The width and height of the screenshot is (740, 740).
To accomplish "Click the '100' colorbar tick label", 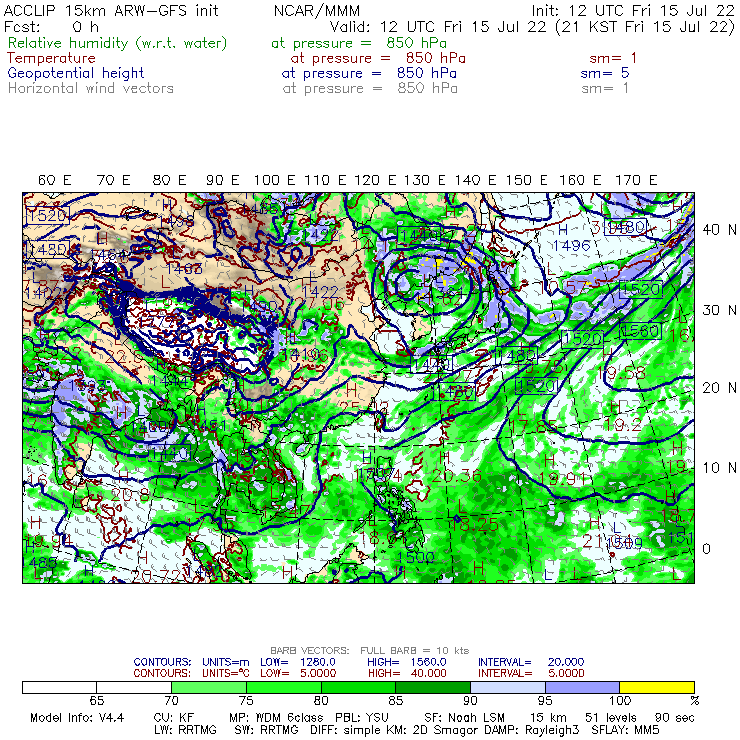I will click(x=620, y=700).
